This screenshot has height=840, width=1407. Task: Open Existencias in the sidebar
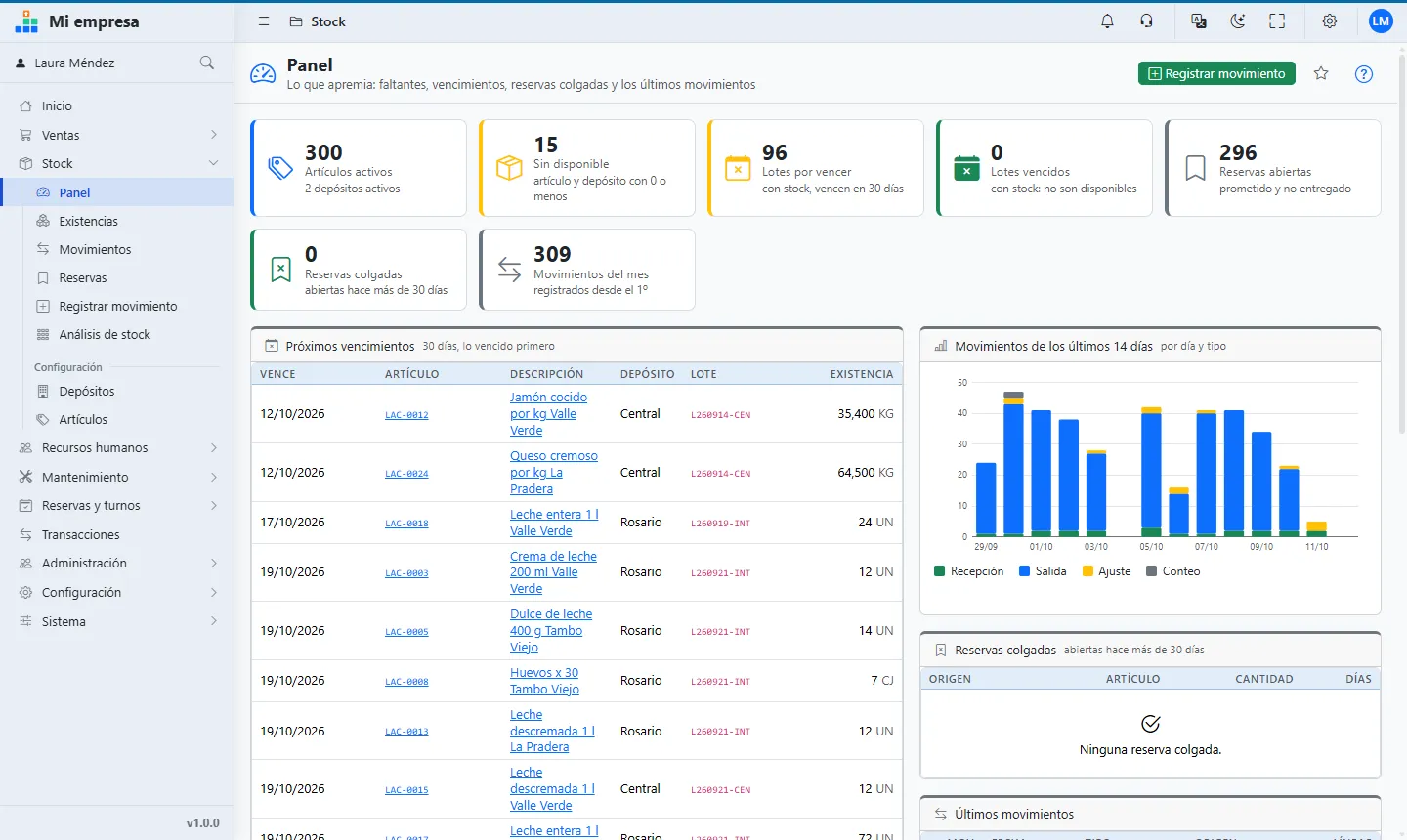(89, 221)
